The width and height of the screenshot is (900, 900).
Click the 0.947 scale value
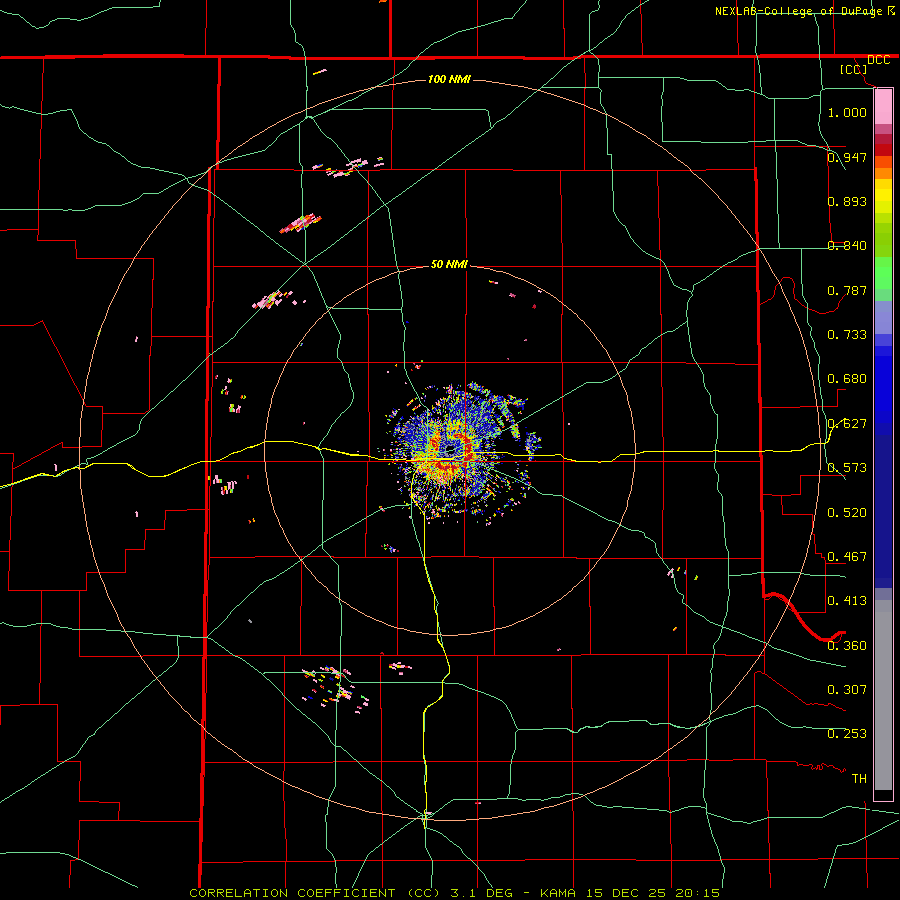coord(847,157)
